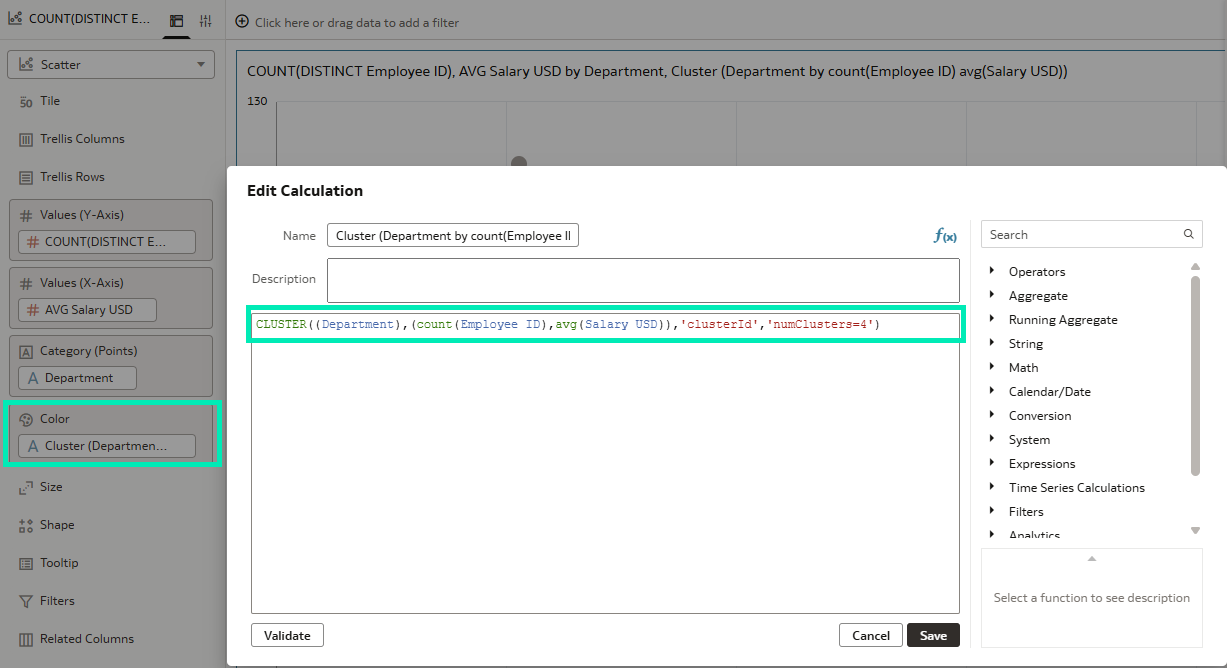Screen dimensions: 1227x668
Task: Cancel the Edit Calculation dialog
Action: [870, 634]
